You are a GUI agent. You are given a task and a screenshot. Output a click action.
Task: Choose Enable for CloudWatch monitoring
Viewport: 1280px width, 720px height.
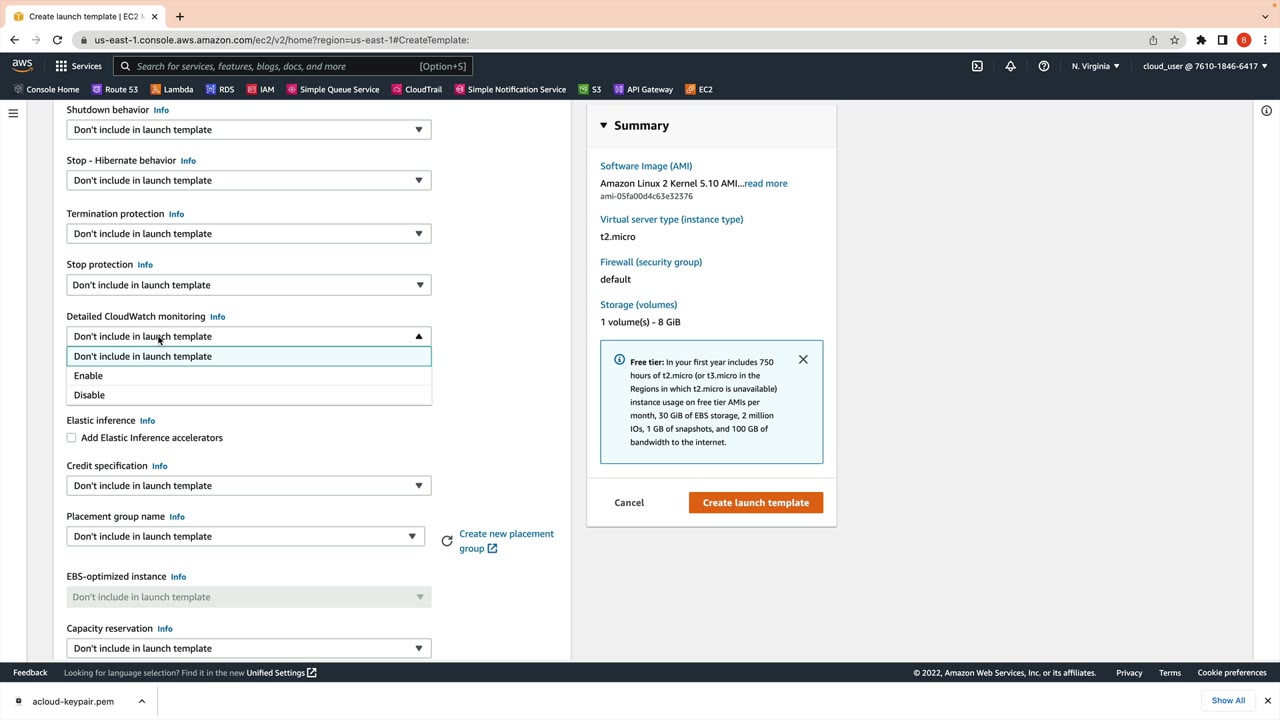(249, 376)
